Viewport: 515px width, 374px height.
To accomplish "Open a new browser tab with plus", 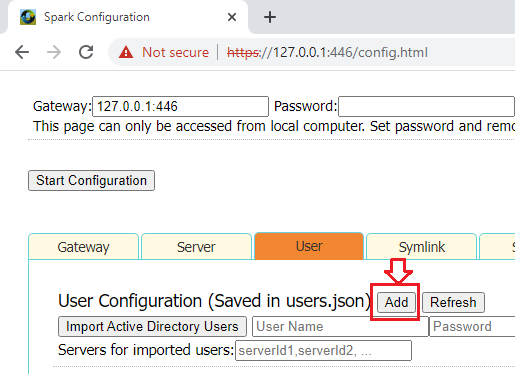I will click(270, 17).
